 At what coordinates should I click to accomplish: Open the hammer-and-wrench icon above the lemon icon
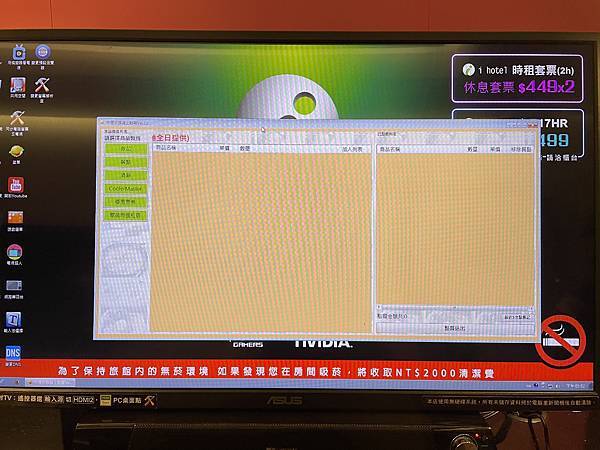(17, 118)
